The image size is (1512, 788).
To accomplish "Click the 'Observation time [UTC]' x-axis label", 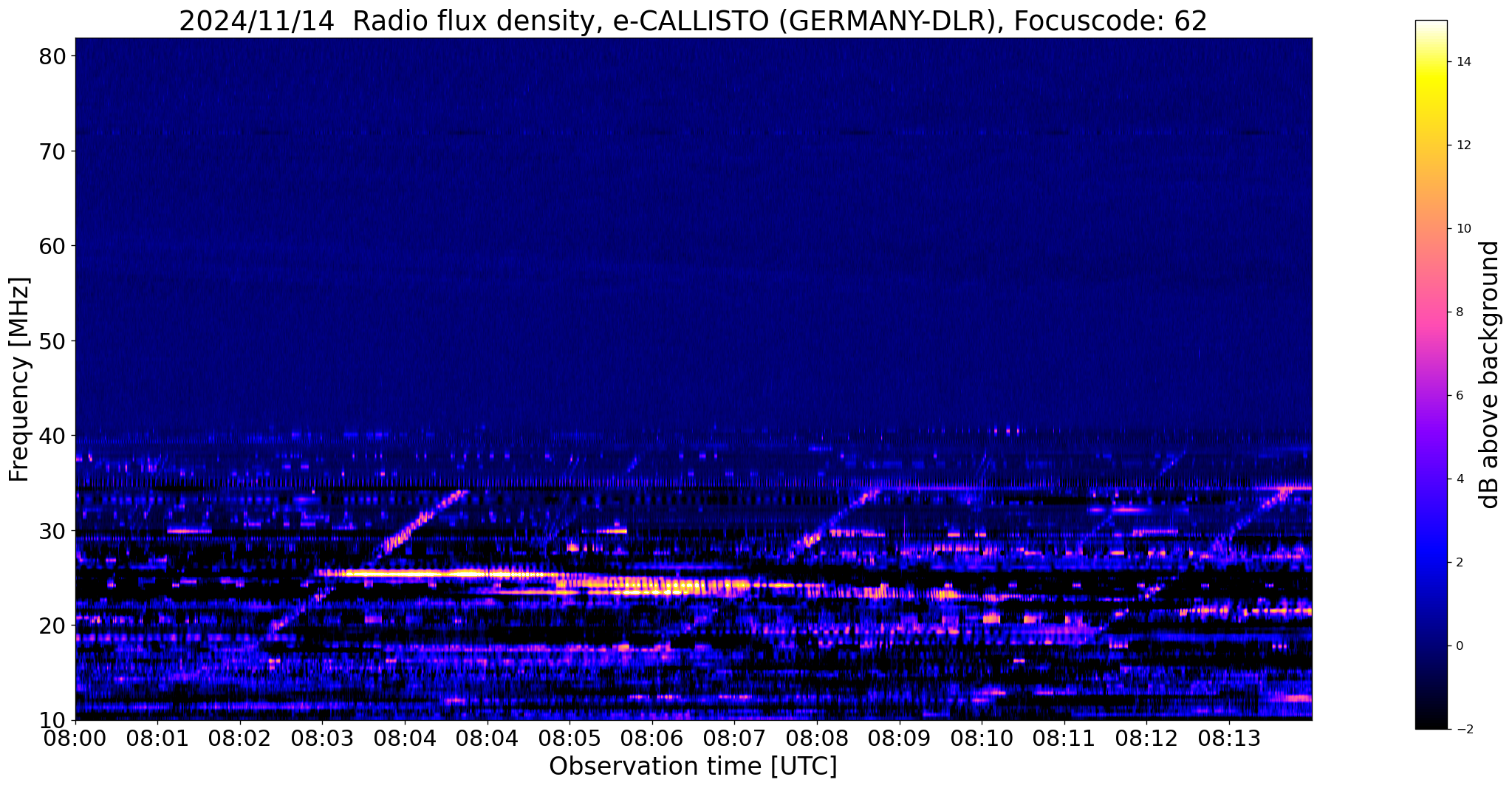I will click(x=693, y=767).
